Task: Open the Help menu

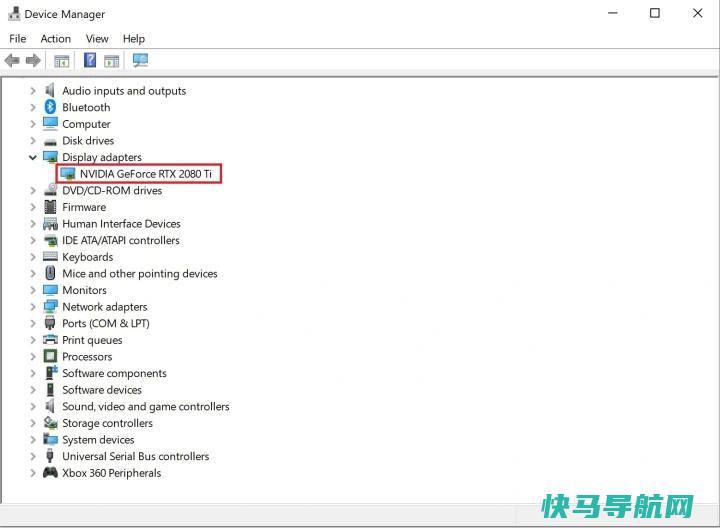Action: click(134, 39)
